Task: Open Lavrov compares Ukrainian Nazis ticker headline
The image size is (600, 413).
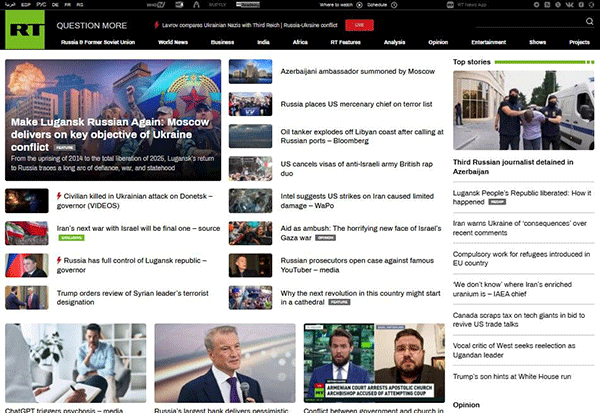Action: click(x=249, y=25)
